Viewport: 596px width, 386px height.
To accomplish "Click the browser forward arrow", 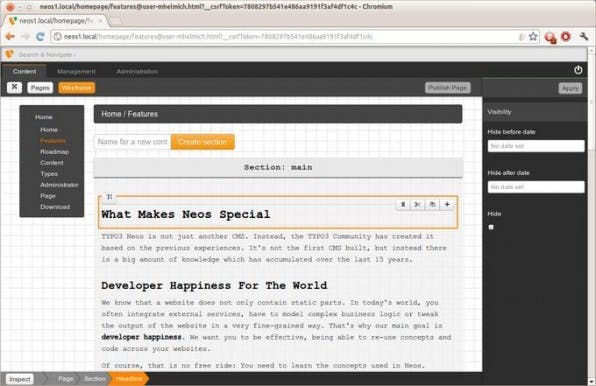I will [25, 36].
